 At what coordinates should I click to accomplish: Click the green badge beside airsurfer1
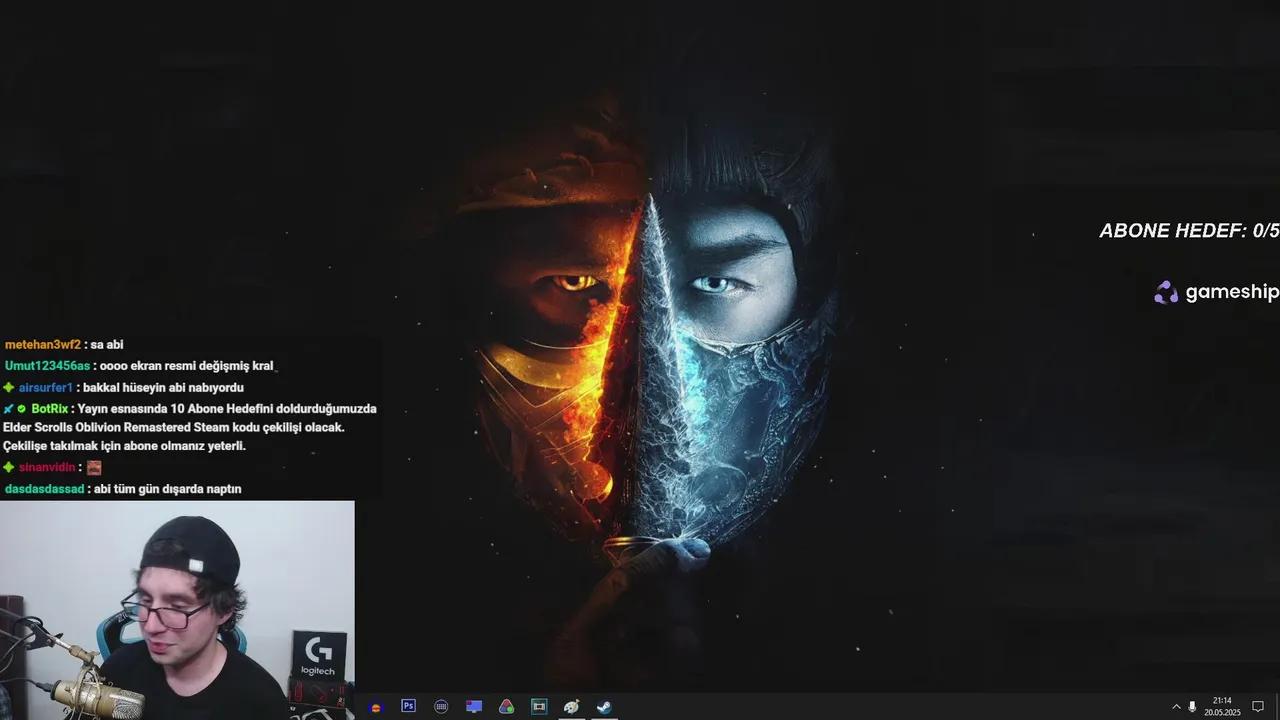9,388
